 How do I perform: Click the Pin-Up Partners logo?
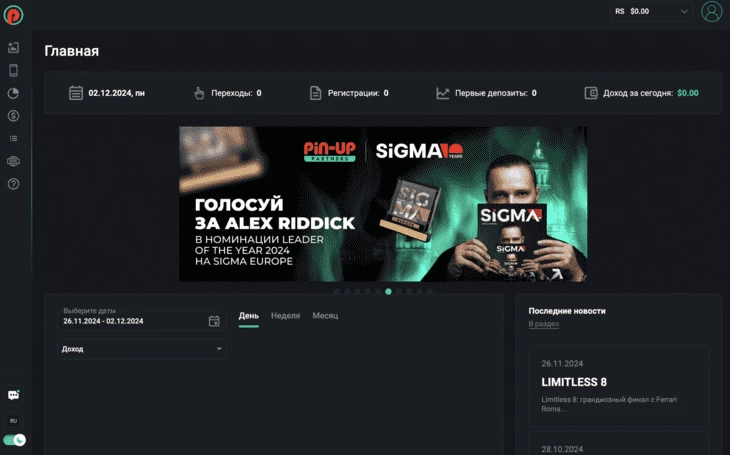pyautogui.click(x=14, y=15)
